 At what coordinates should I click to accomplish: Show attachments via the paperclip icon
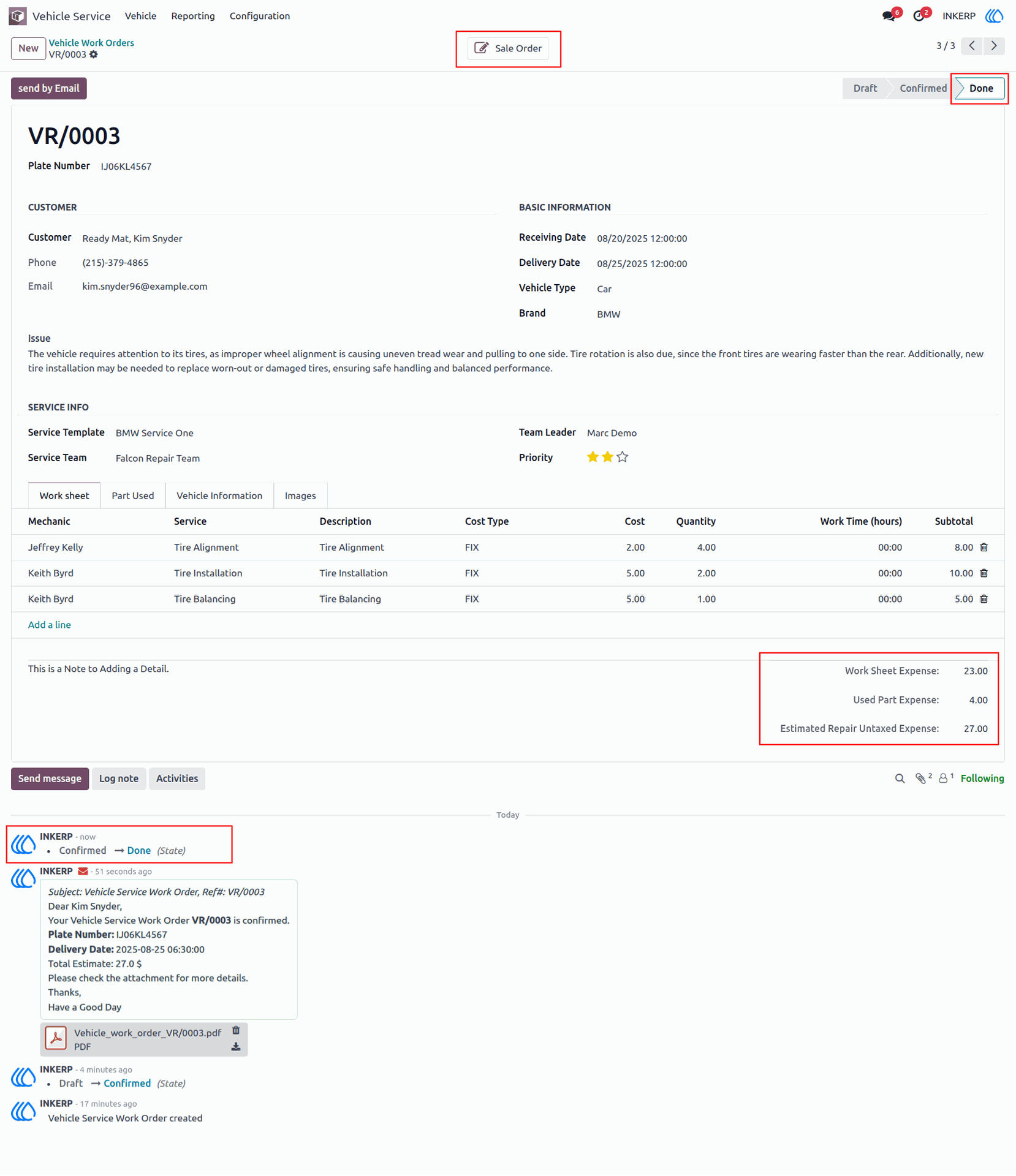pos(922,778)
